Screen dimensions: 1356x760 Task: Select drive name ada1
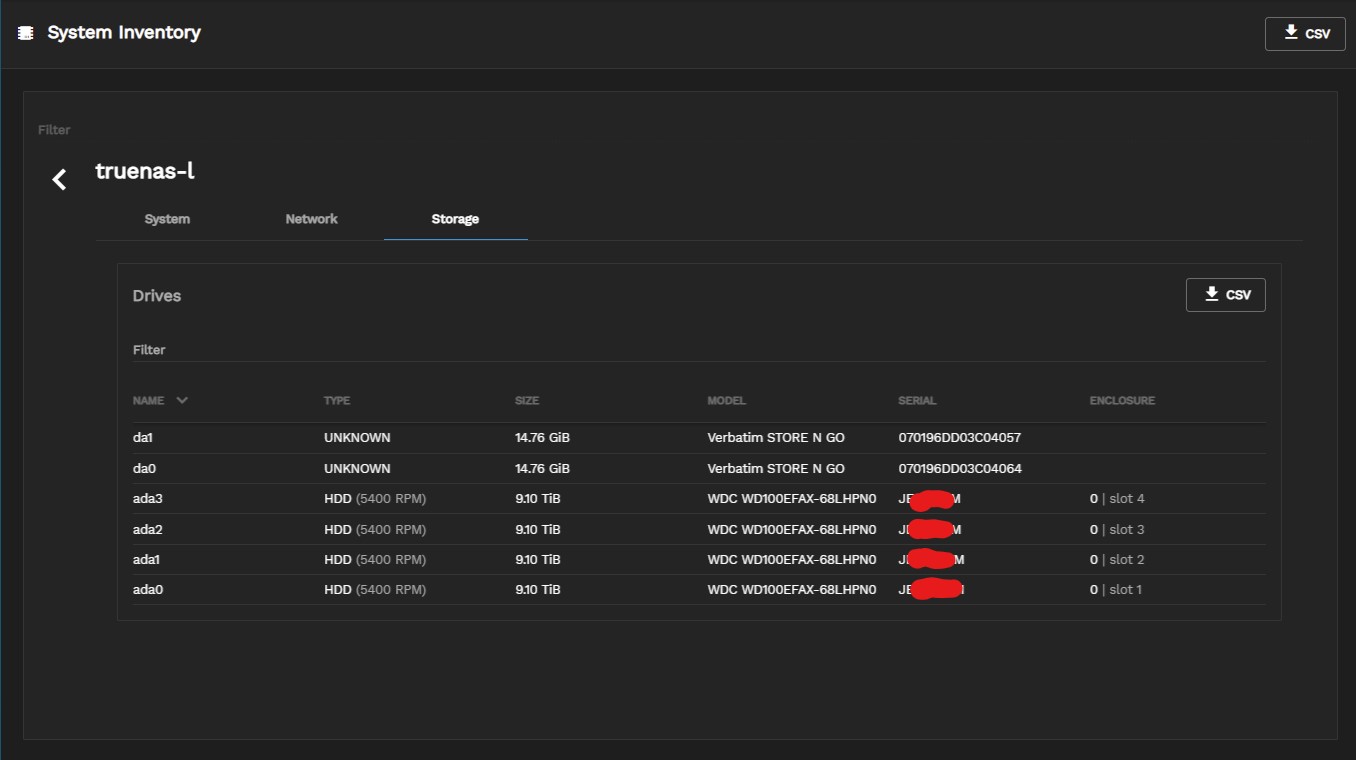(148, 560)
